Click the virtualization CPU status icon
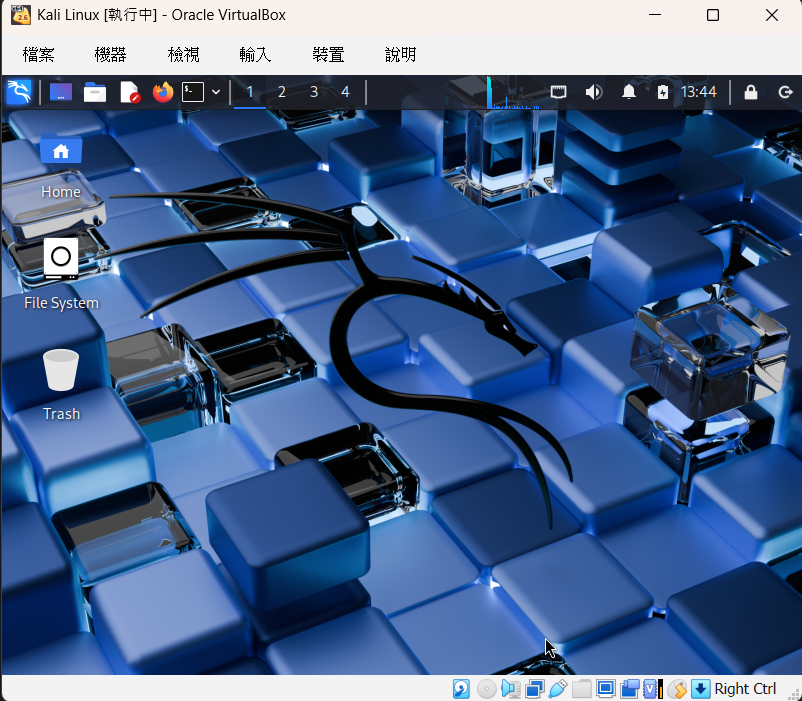Viewport: 802px width, 701px height. [x=653, y=689]
